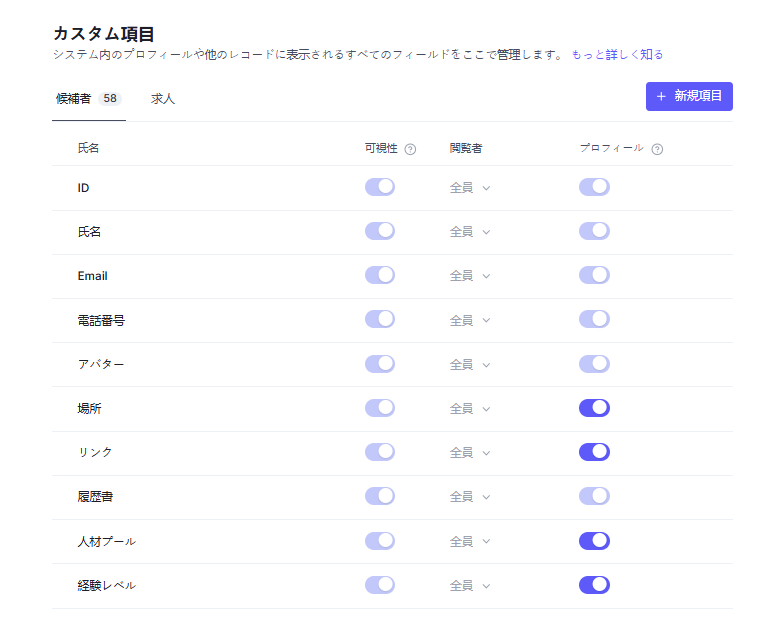Open viewer dropdown for ID row
Viewport: 776px width, 618px height.
(470, 188)
